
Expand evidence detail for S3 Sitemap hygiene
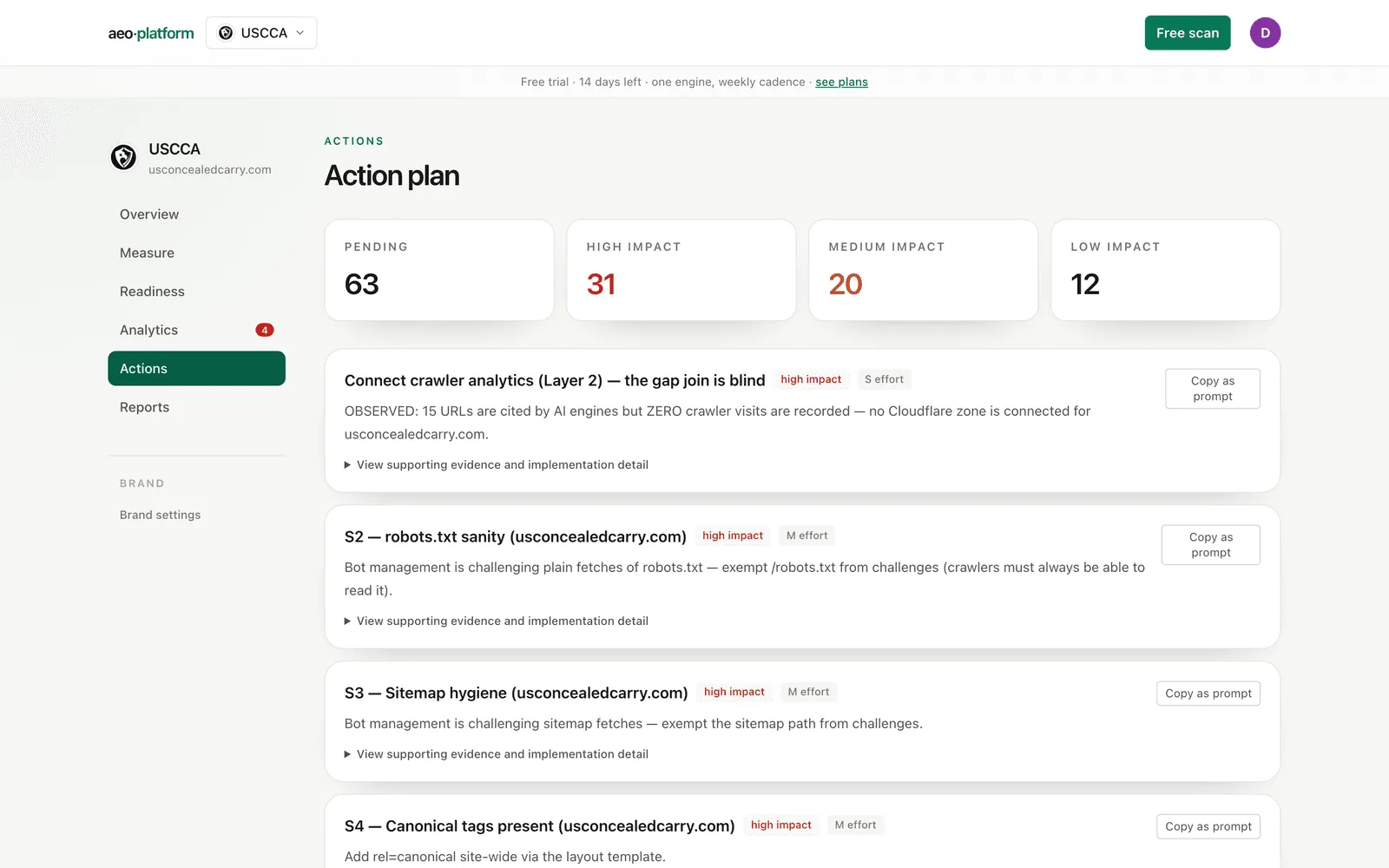pos(497,754)
